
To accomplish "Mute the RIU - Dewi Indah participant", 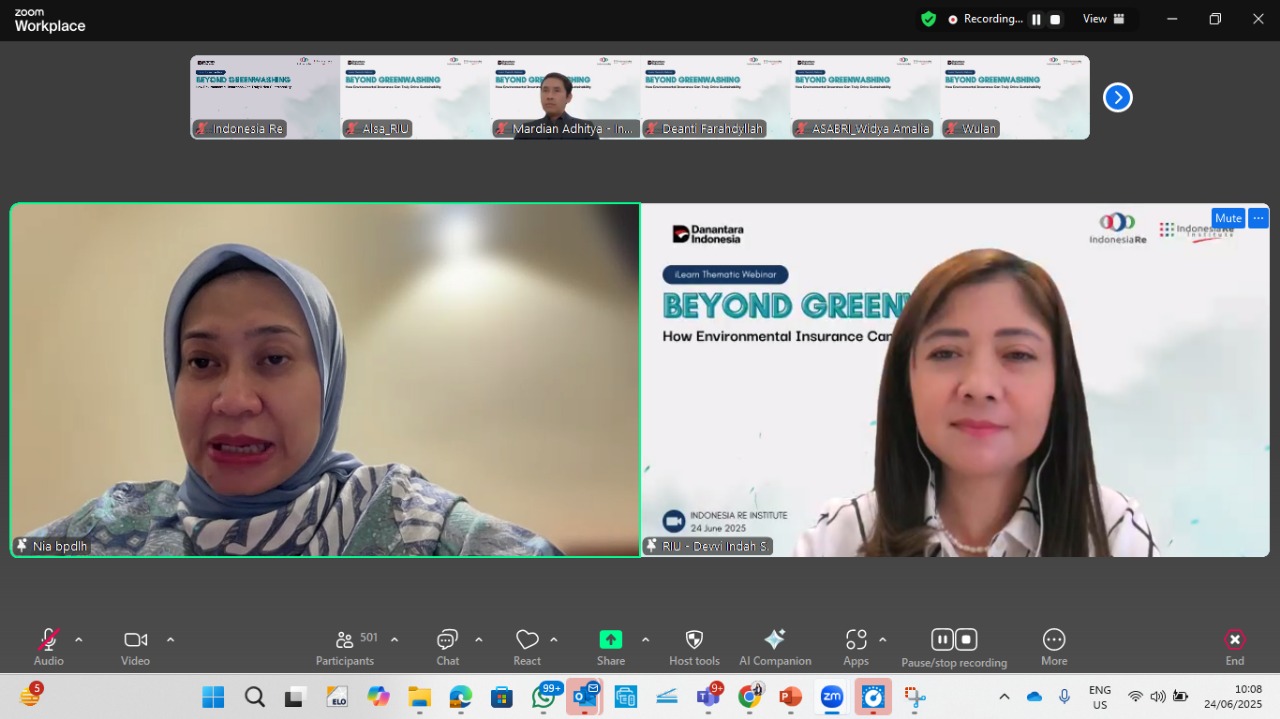I will point(1228,218).
